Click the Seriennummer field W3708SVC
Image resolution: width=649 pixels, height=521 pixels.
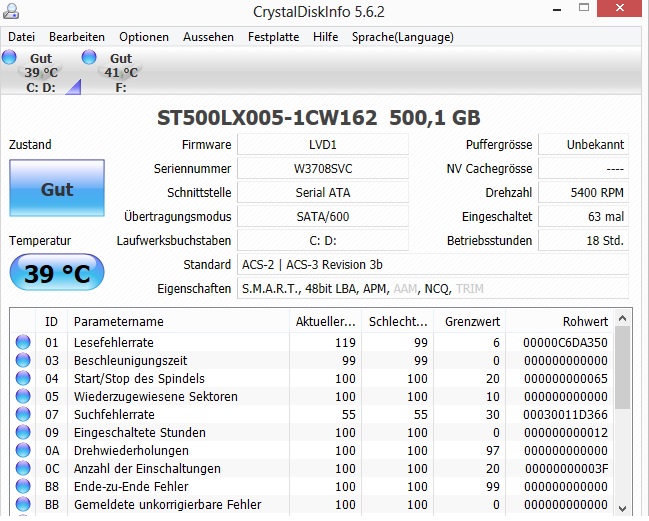coord(323,168)
